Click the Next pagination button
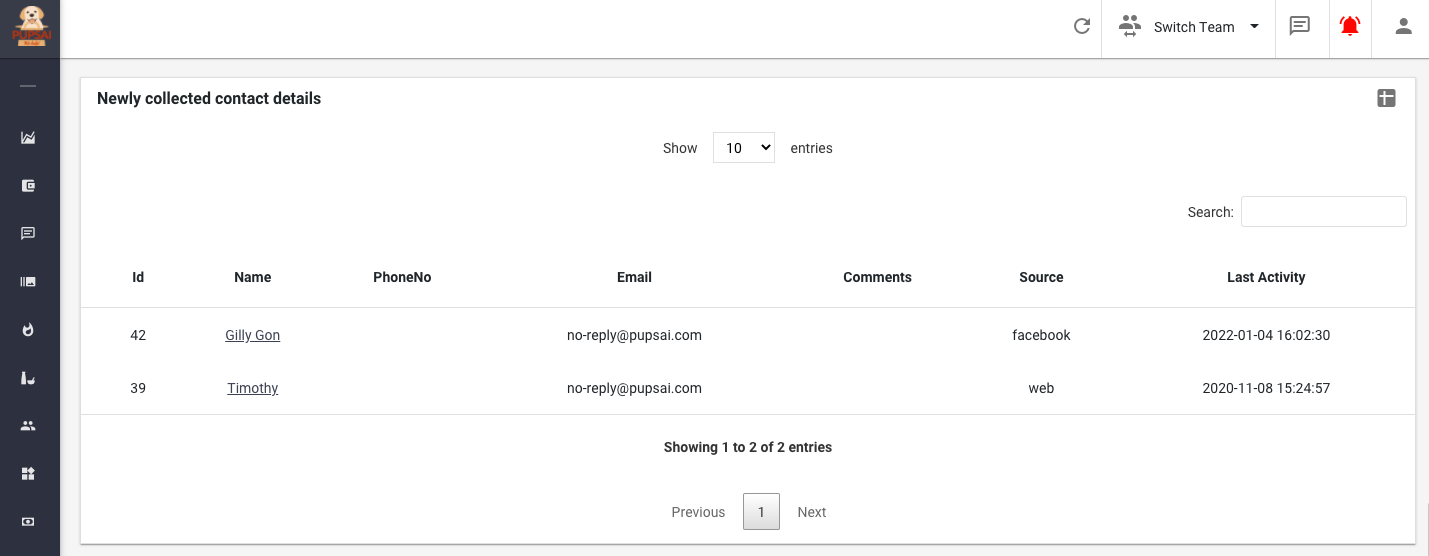 [811, 512]
